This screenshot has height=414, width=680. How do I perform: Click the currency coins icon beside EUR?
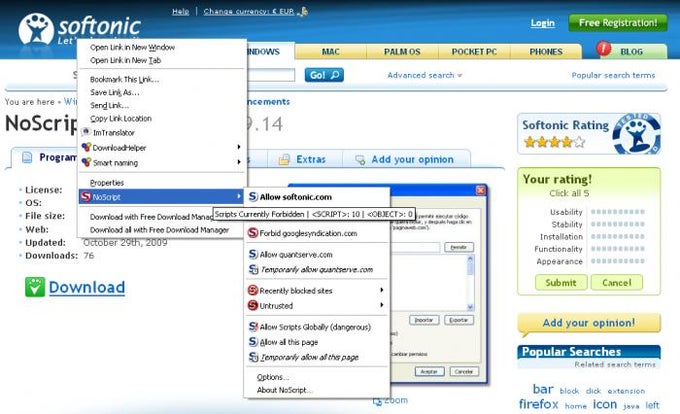[304, 11]
